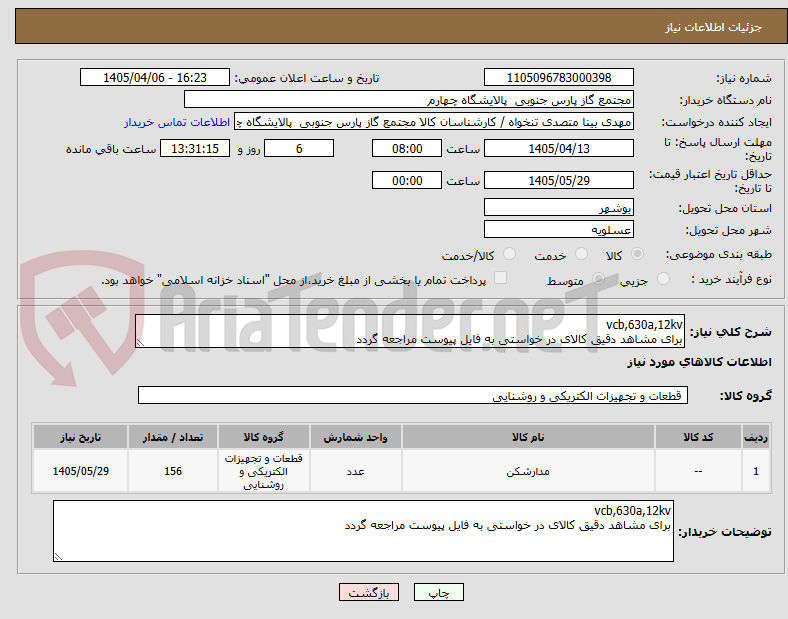Click the general description box vcb,630a,12kv

point(410,332)
